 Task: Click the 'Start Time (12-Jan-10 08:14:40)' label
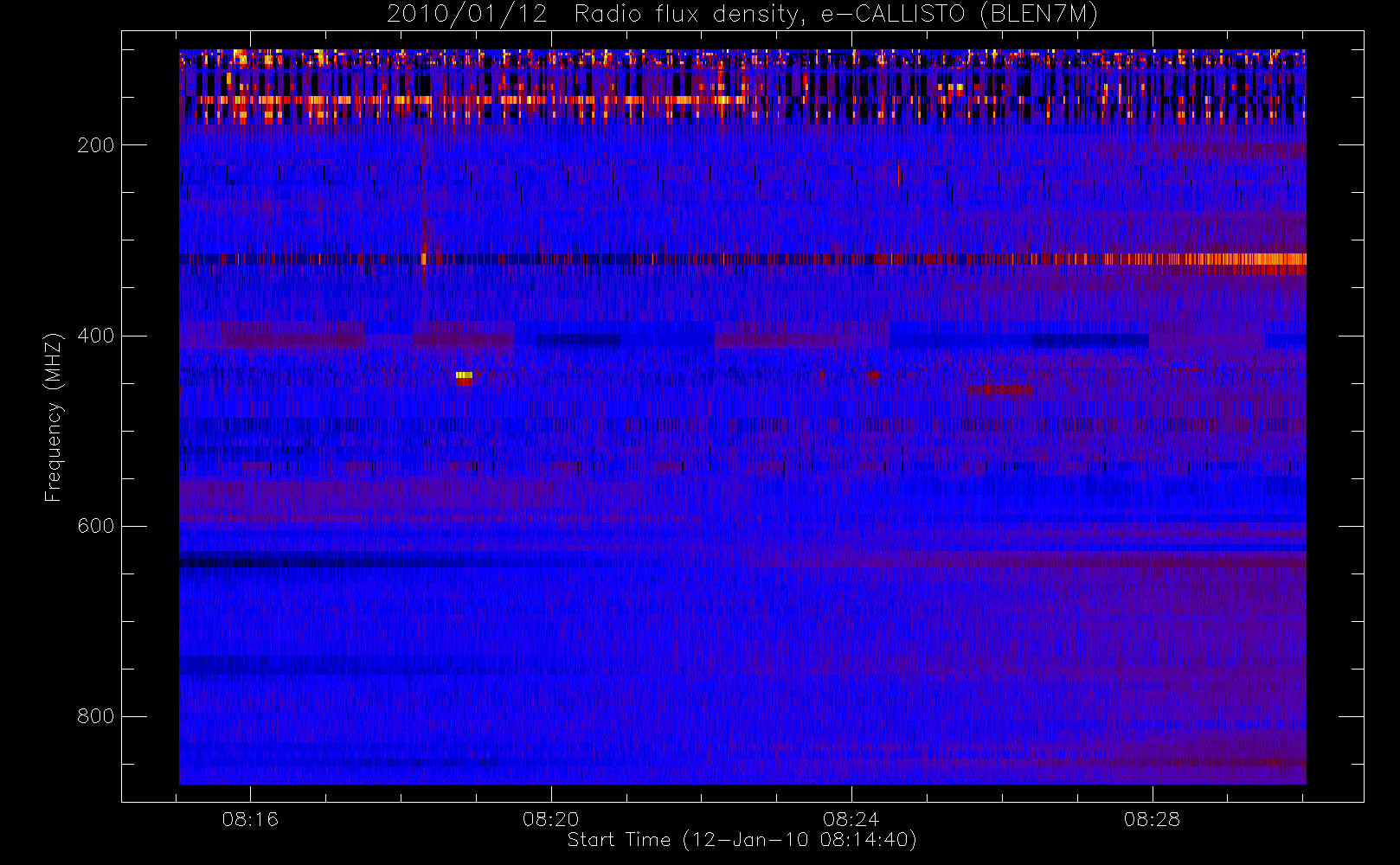(742, 840)
